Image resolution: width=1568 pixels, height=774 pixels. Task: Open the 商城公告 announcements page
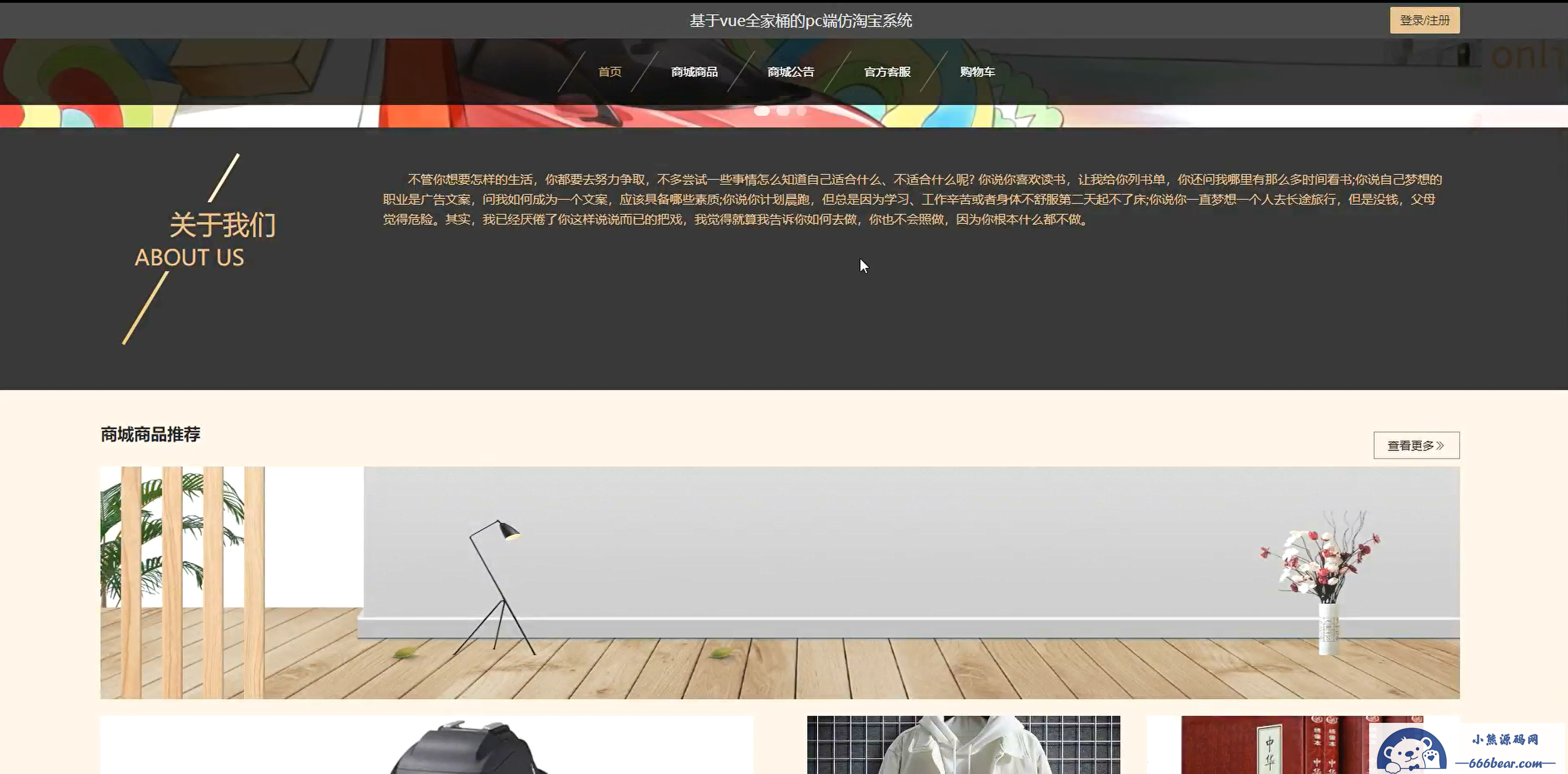coord(790,72)
